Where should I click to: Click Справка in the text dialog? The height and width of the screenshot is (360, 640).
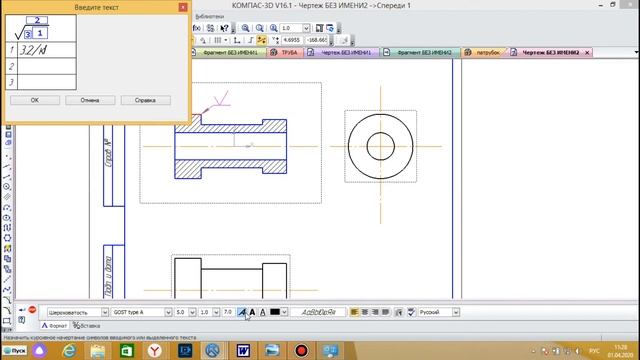point(146,100)
